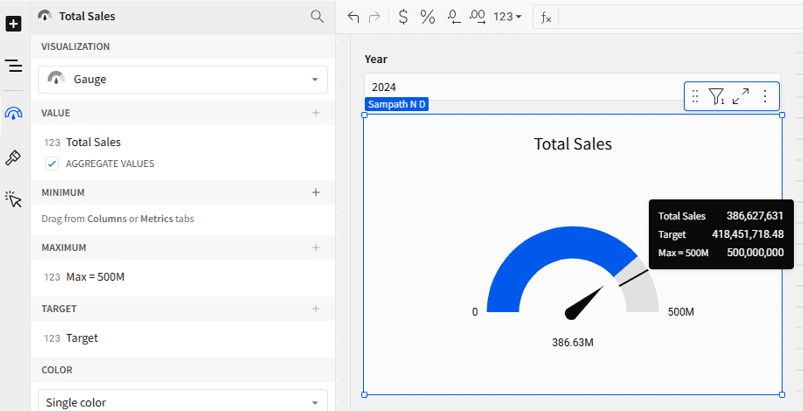
Task: Open the chart's three-dot more menu
Action: [765, 96]
